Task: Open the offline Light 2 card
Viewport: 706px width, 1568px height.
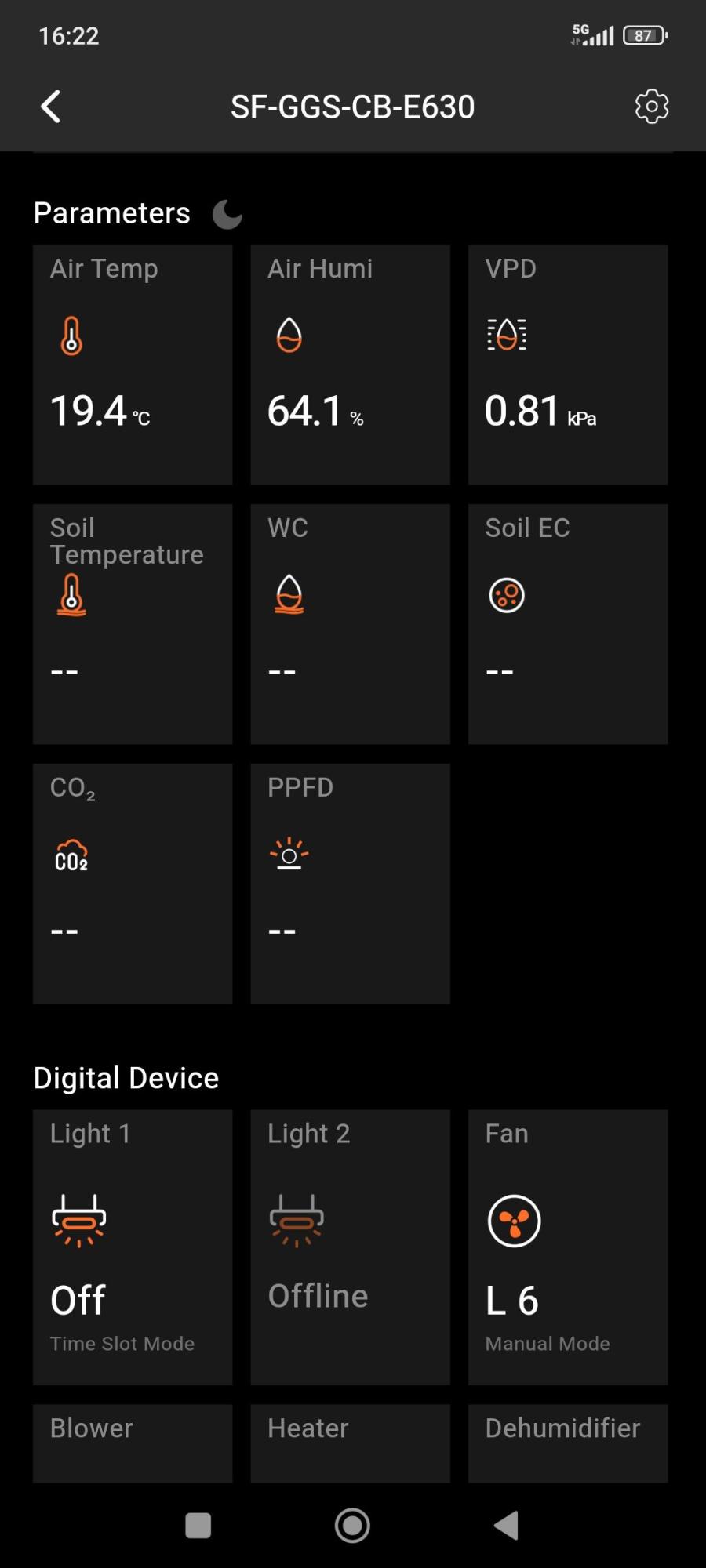Action: pyautogui.click(x=350, y=1247)
